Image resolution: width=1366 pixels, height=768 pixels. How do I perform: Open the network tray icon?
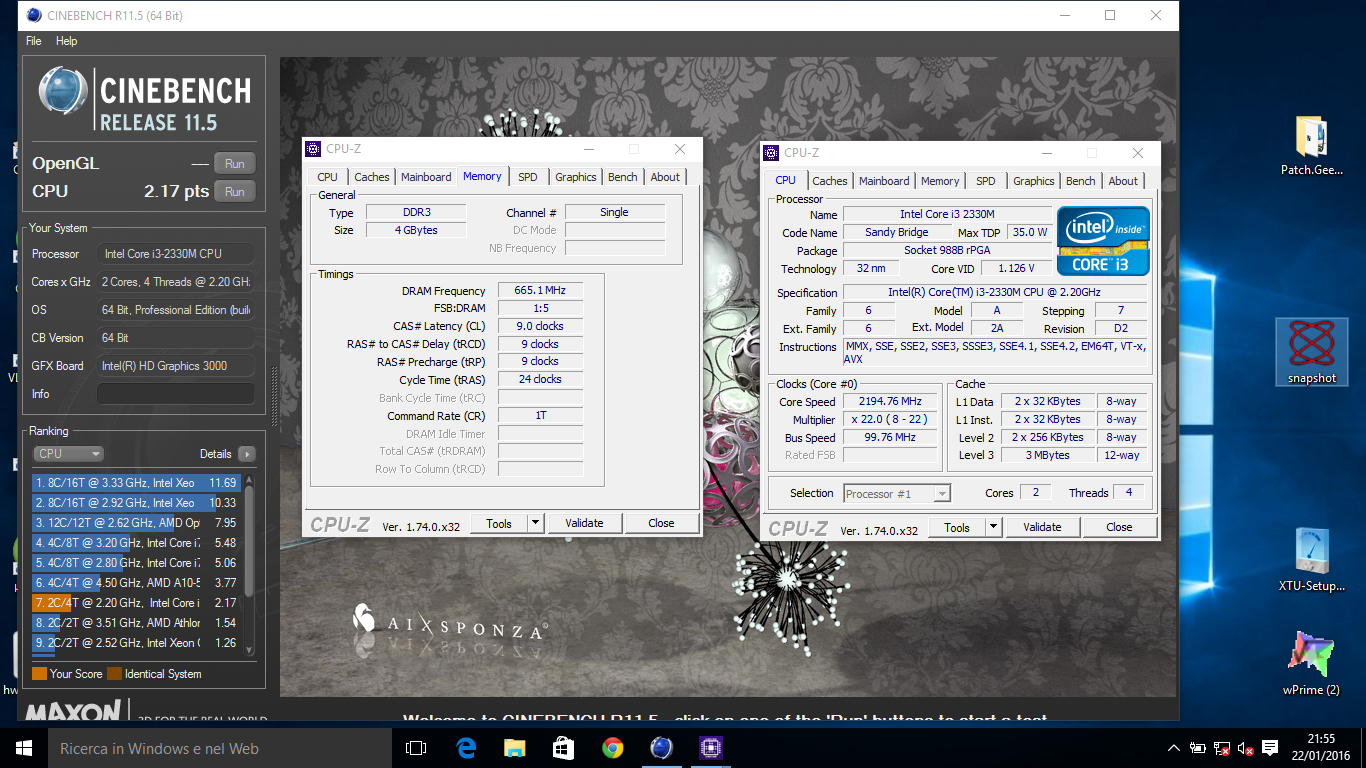pos(1222,748)
